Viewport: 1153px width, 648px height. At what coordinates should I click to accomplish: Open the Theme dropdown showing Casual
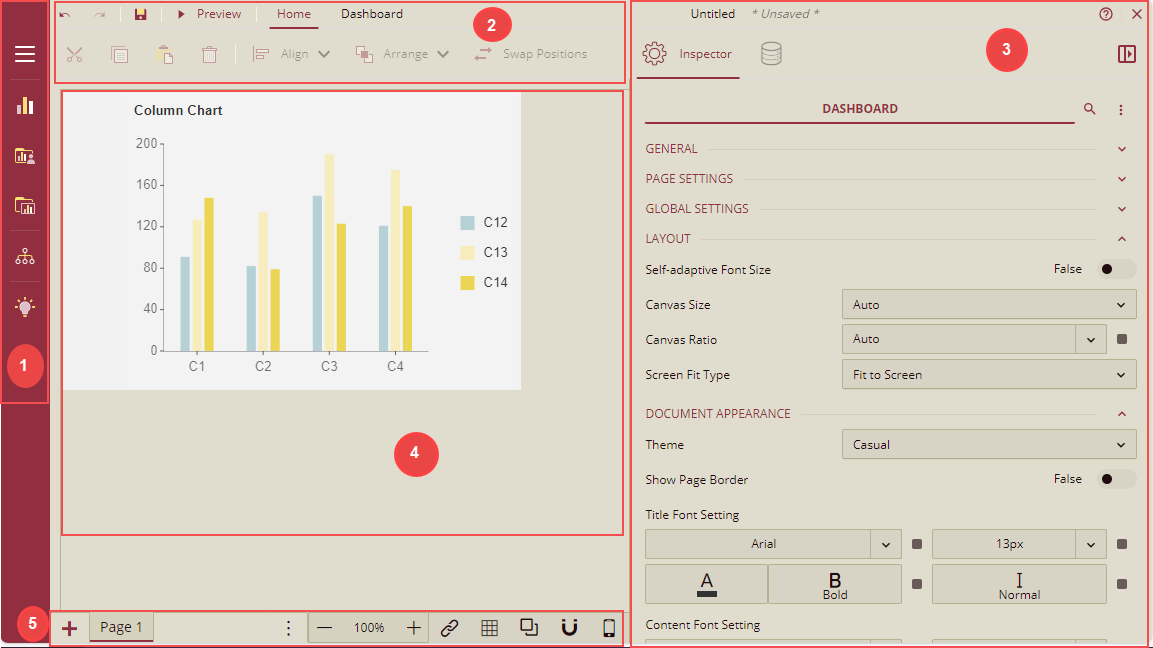(x=988, y=444)
